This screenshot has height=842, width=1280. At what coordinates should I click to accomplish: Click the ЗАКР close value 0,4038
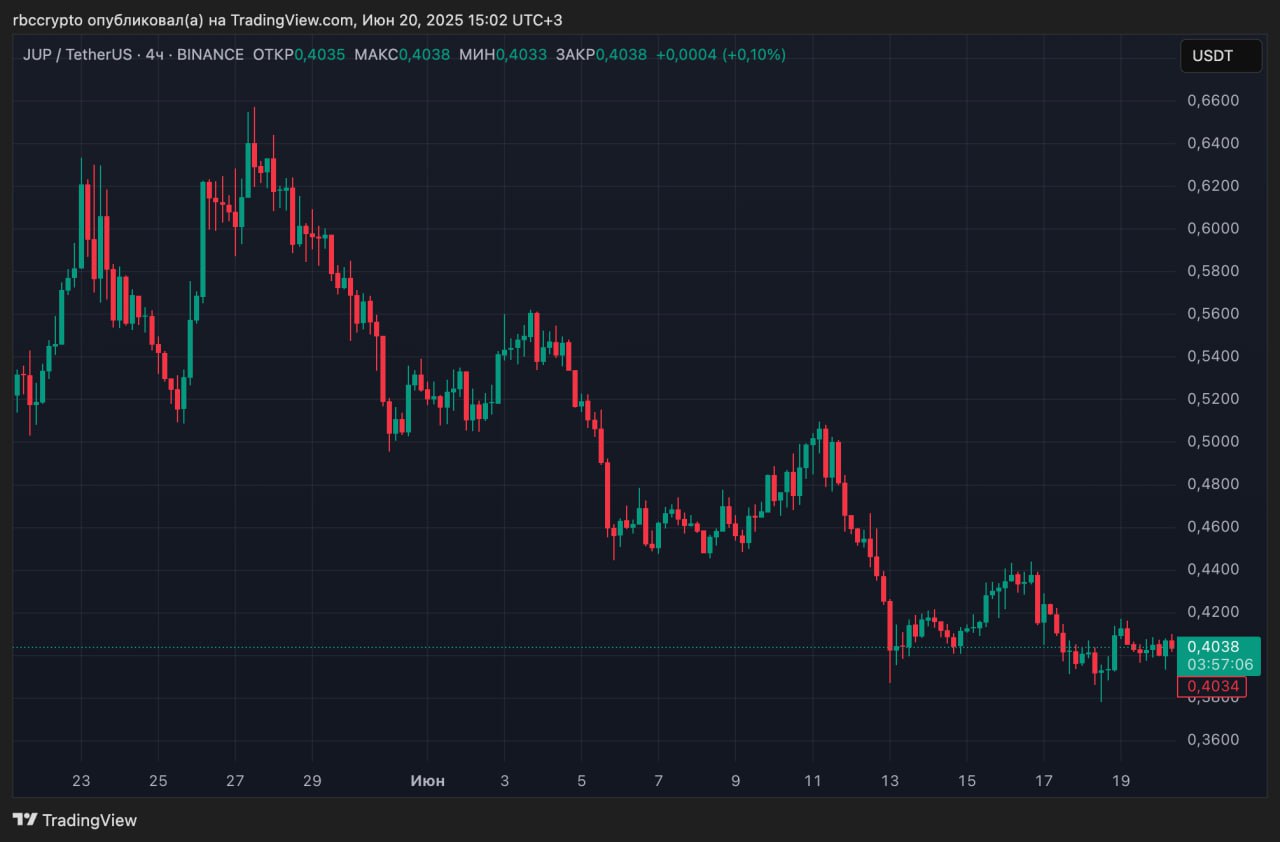621,54
